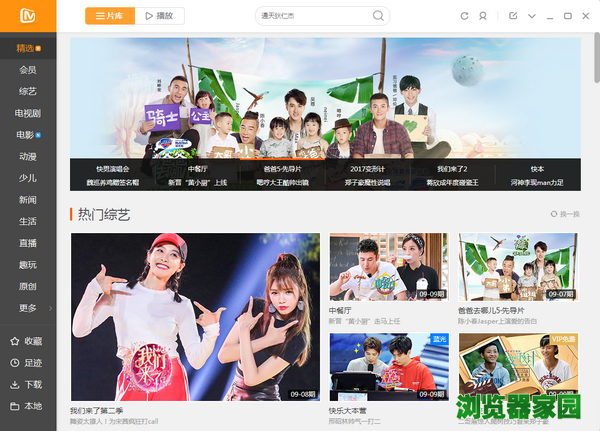Open the 爸爸去哪儿5 先导片 thumbnail
This screenshot has height=431, width=600.
point(517,267)
